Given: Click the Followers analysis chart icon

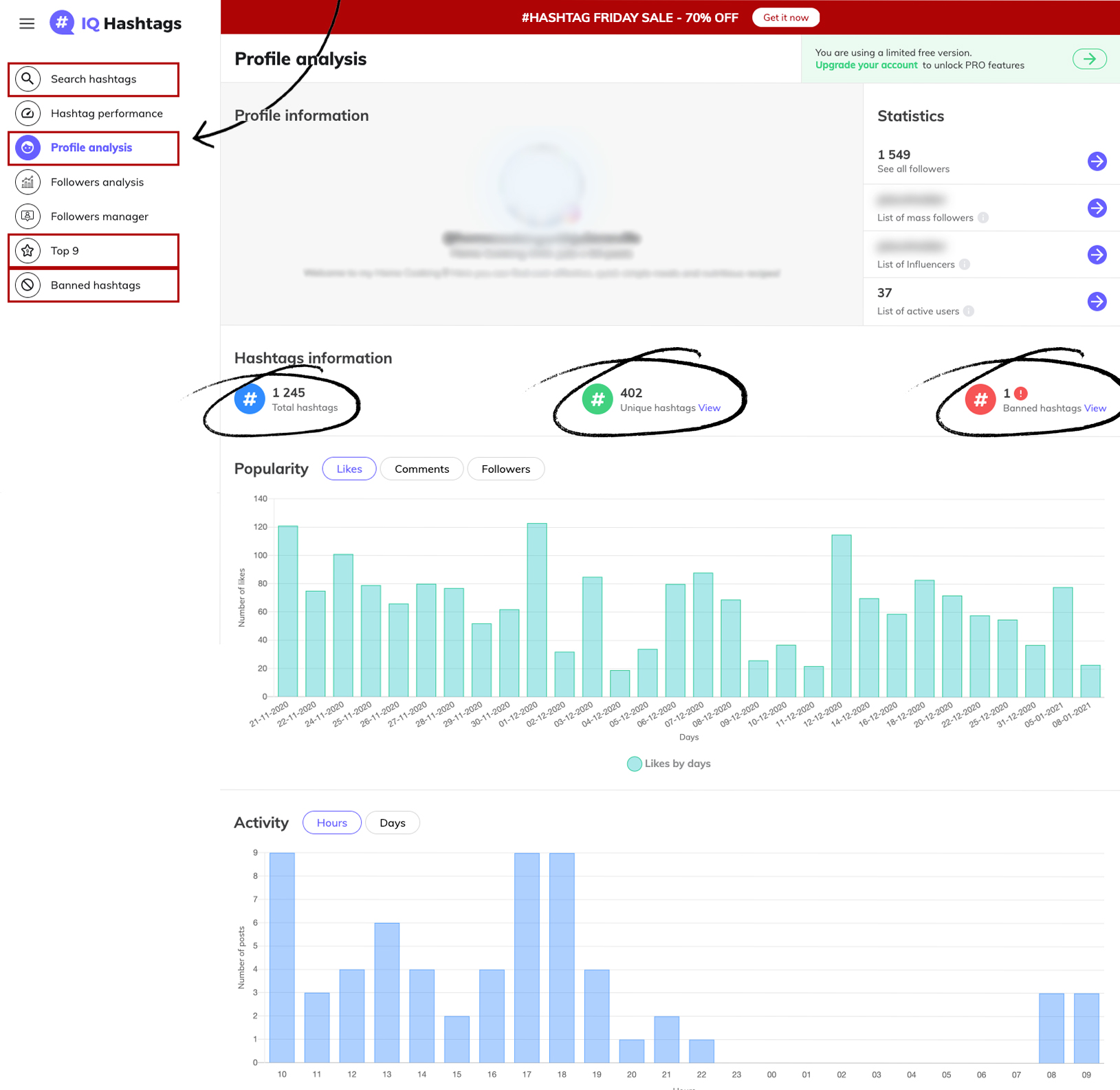Looking at the screenshot, I should [28, 182].
